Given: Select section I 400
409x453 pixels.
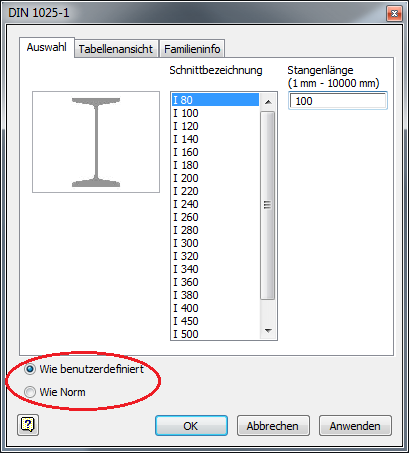Looking at the screenshot, I should pyautogui.click(x=215, y=308).
